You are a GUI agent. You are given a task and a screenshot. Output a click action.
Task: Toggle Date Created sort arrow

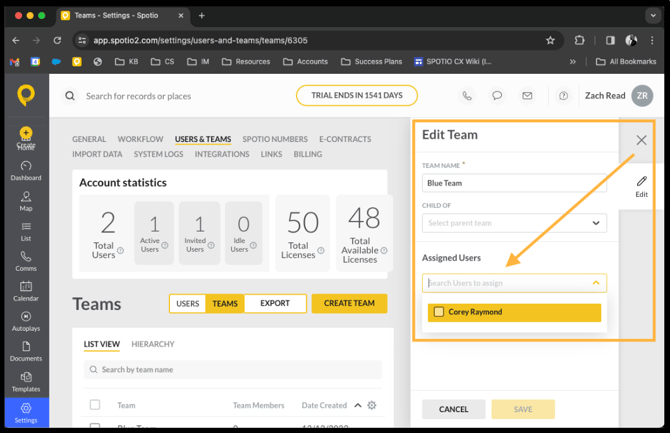pos(358,405)
